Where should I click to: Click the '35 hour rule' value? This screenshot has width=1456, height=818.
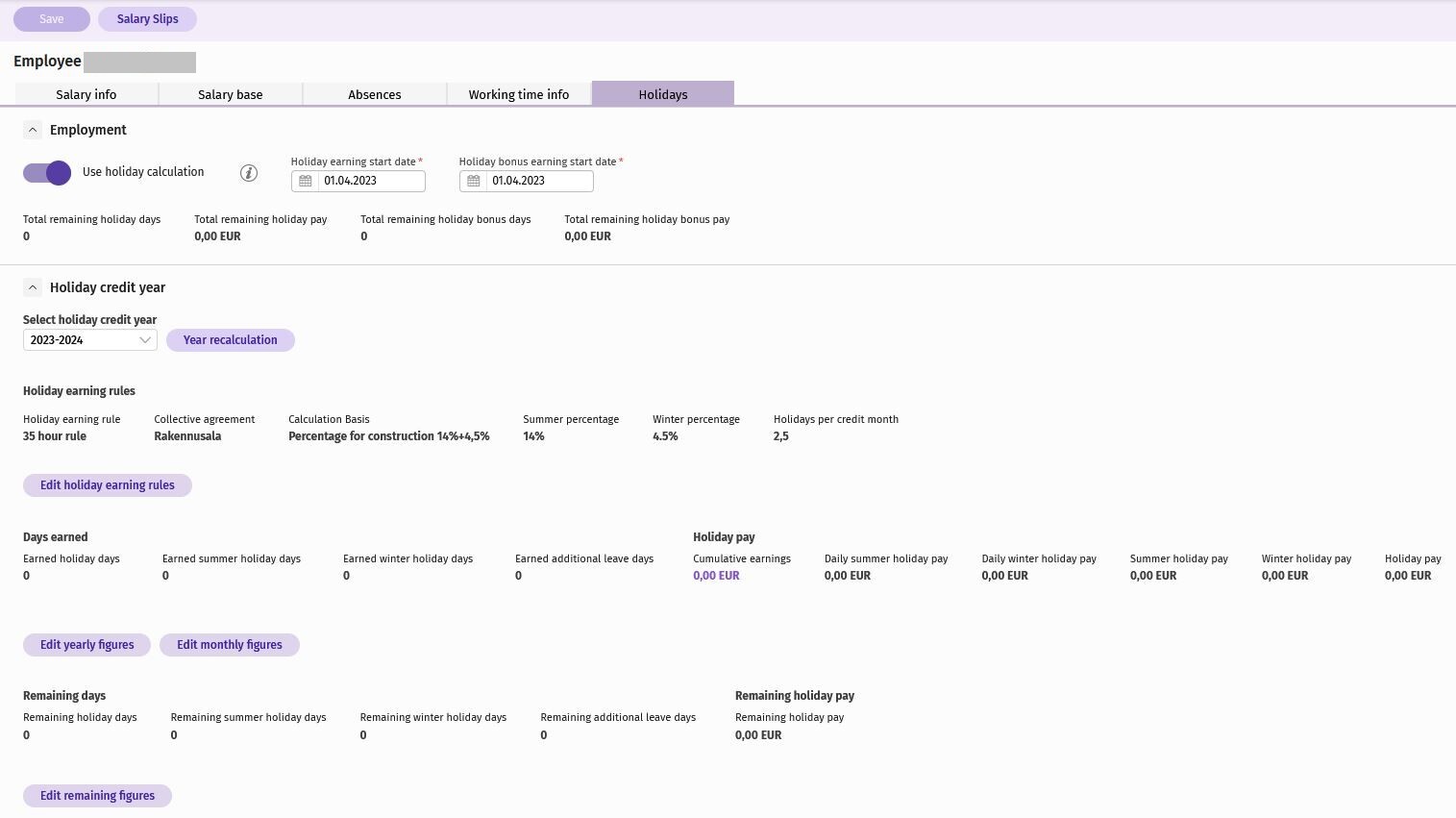(x=55, y=436)
